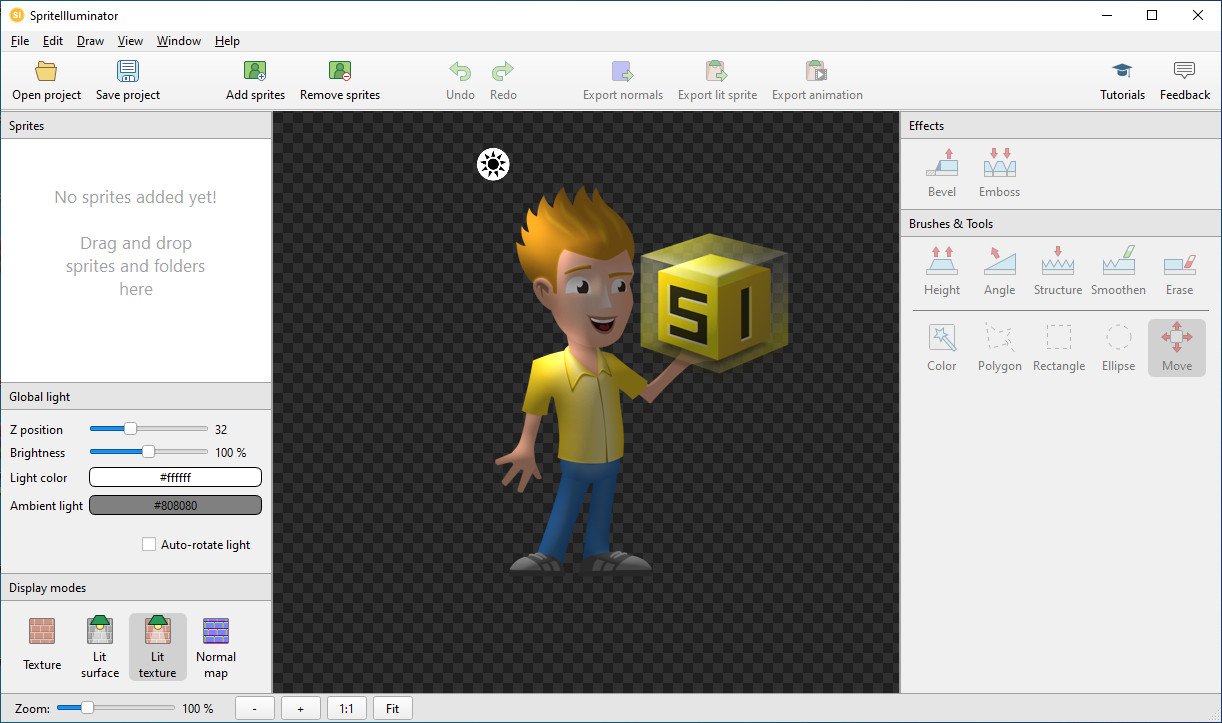The height and width of the screenshot is (723, 1222).
Task: Click the Zoom slider handle
Action: [x=87, y=708]
